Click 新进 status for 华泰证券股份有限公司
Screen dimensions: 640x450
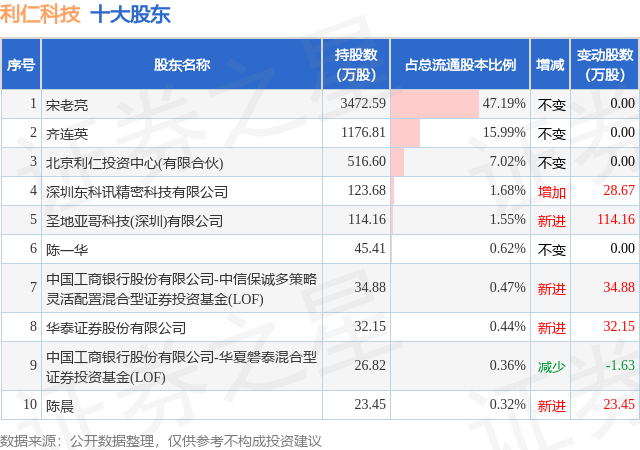point(551,327)
